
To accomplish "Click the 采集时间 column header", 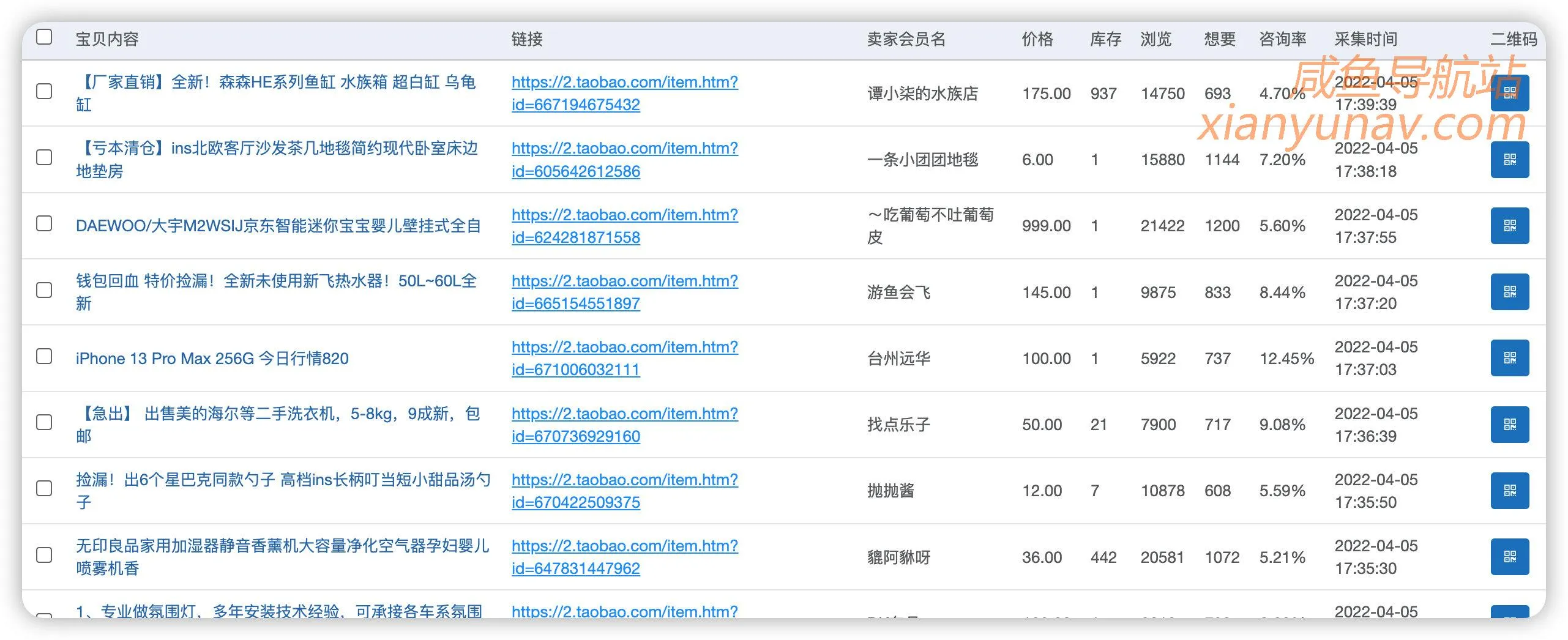I will (x=1365, y=39).
